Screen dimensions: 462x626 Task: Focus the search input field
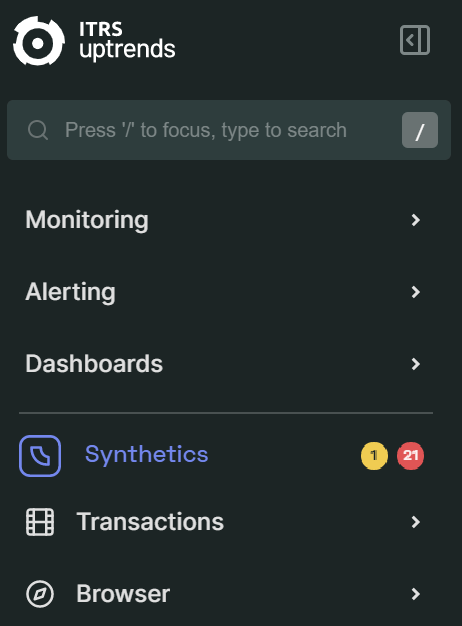click(x=229, y=130)
